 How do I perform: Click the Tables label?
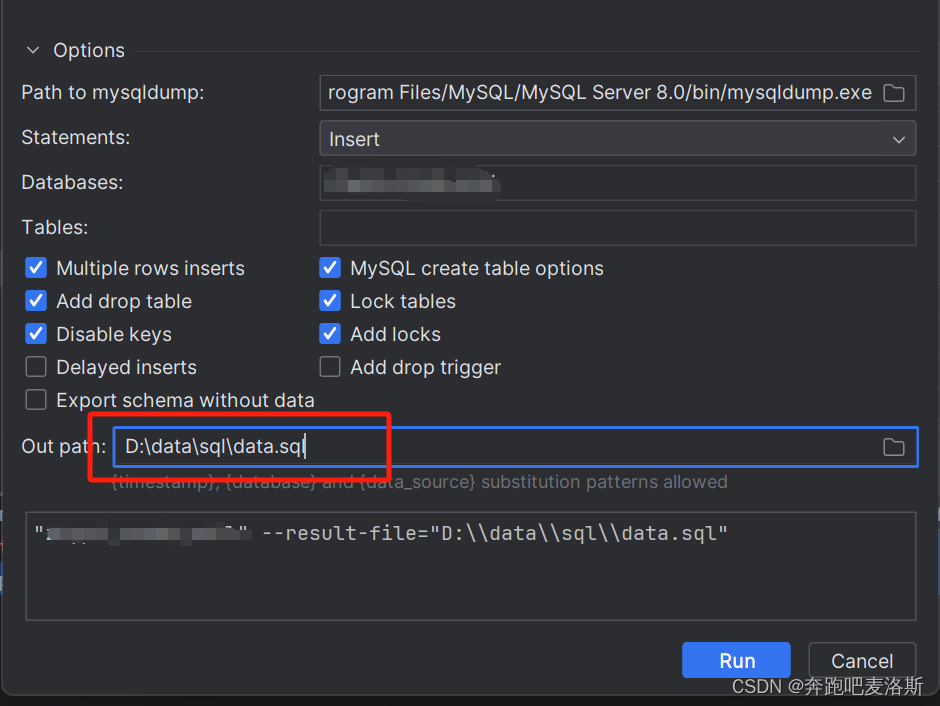[55, 227]
